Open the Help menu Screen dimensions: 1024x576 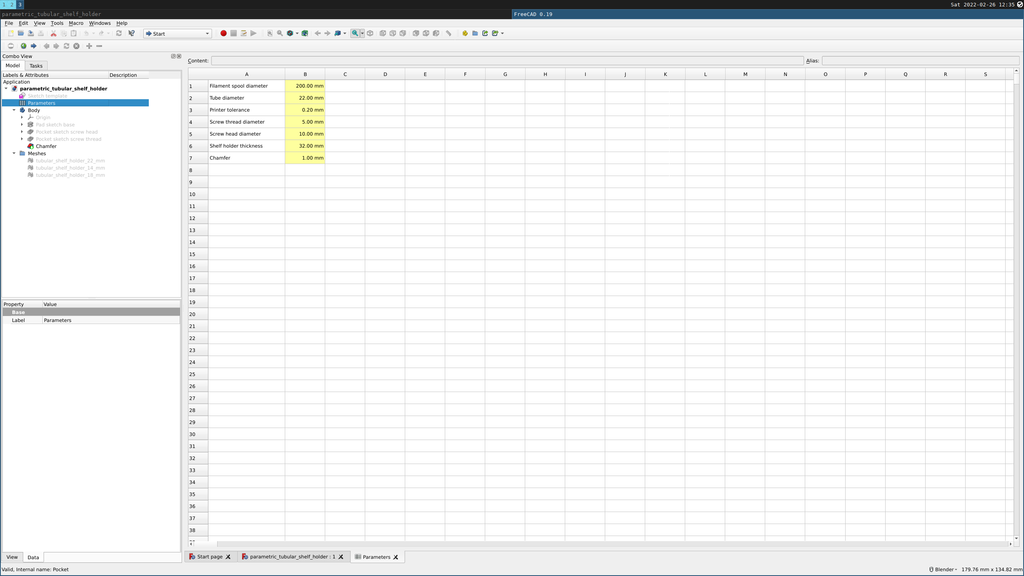(x=121, y=23)
